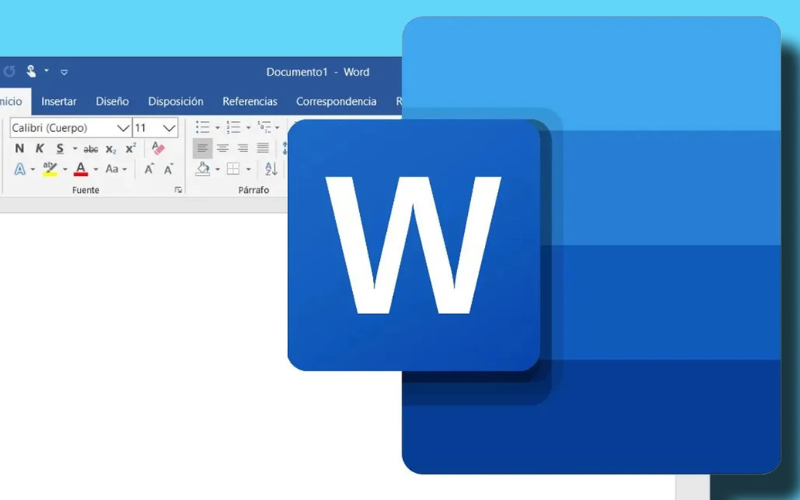Screen dimensions: 800x500
Task: Align text left
Action: pyautogui.click(x=203, y=148)
